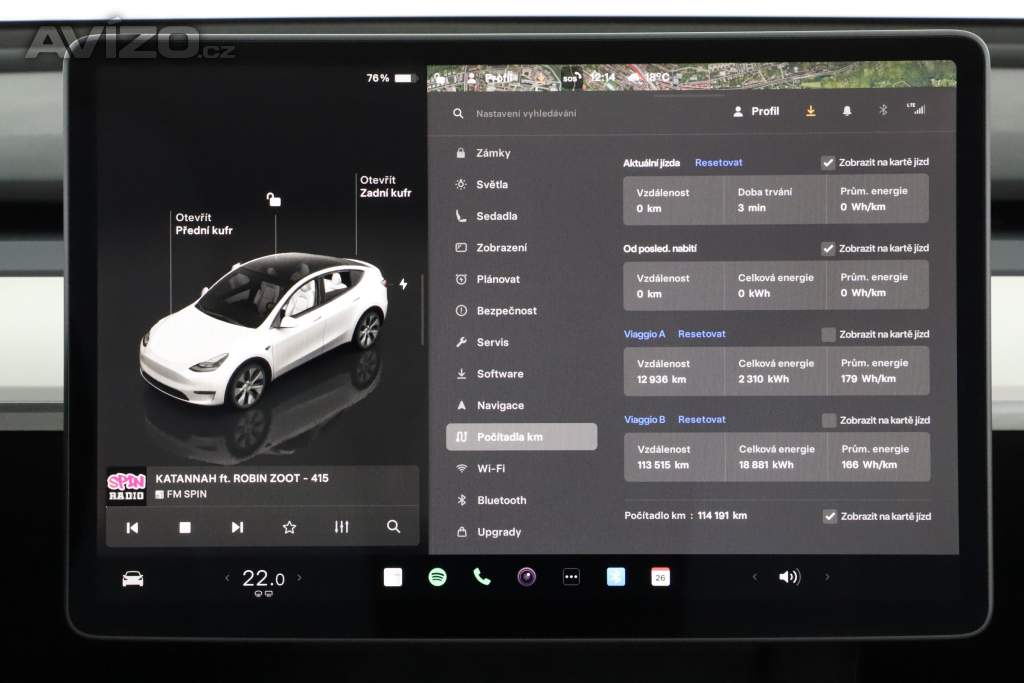This screenshot has width=1024, height=683.
Task: Tap the white Model Y car image
Action: point(264,330)
